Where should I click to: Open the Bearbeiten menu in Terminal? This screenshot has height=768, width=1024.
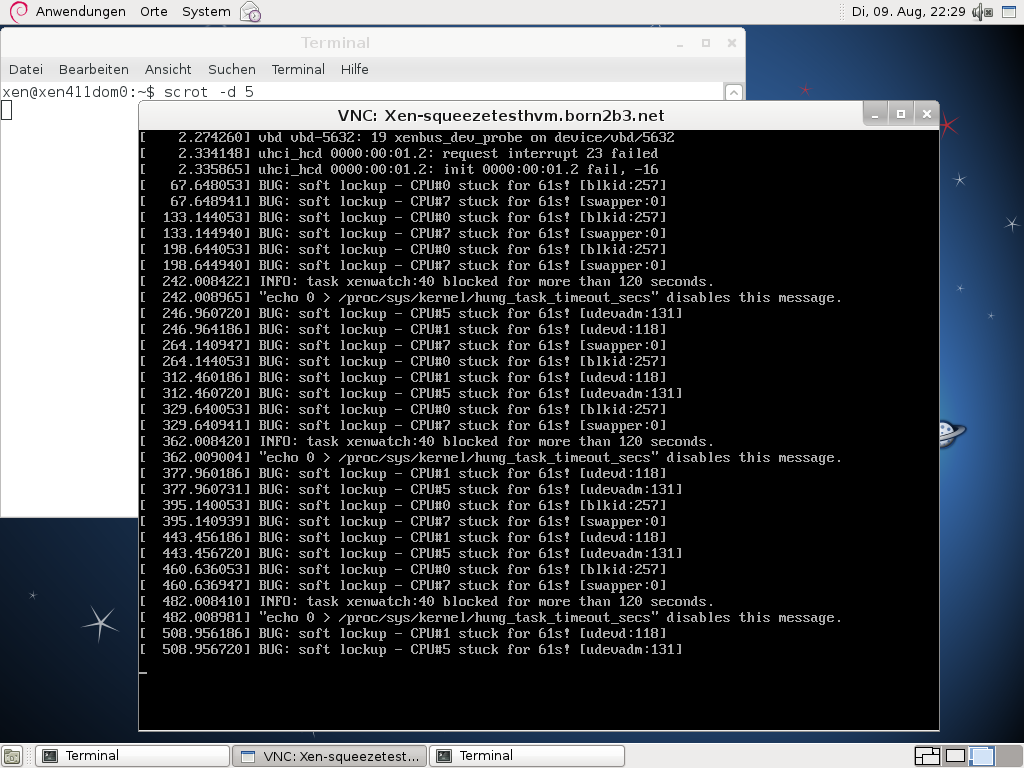click(x=94, y=69)
